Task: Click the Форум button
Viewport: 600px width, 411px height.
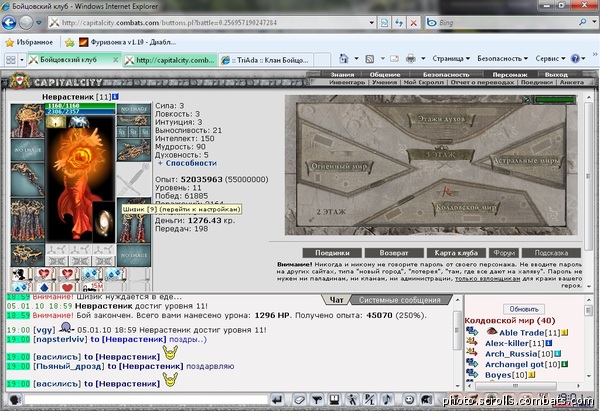Action: [x=504, y=253]
